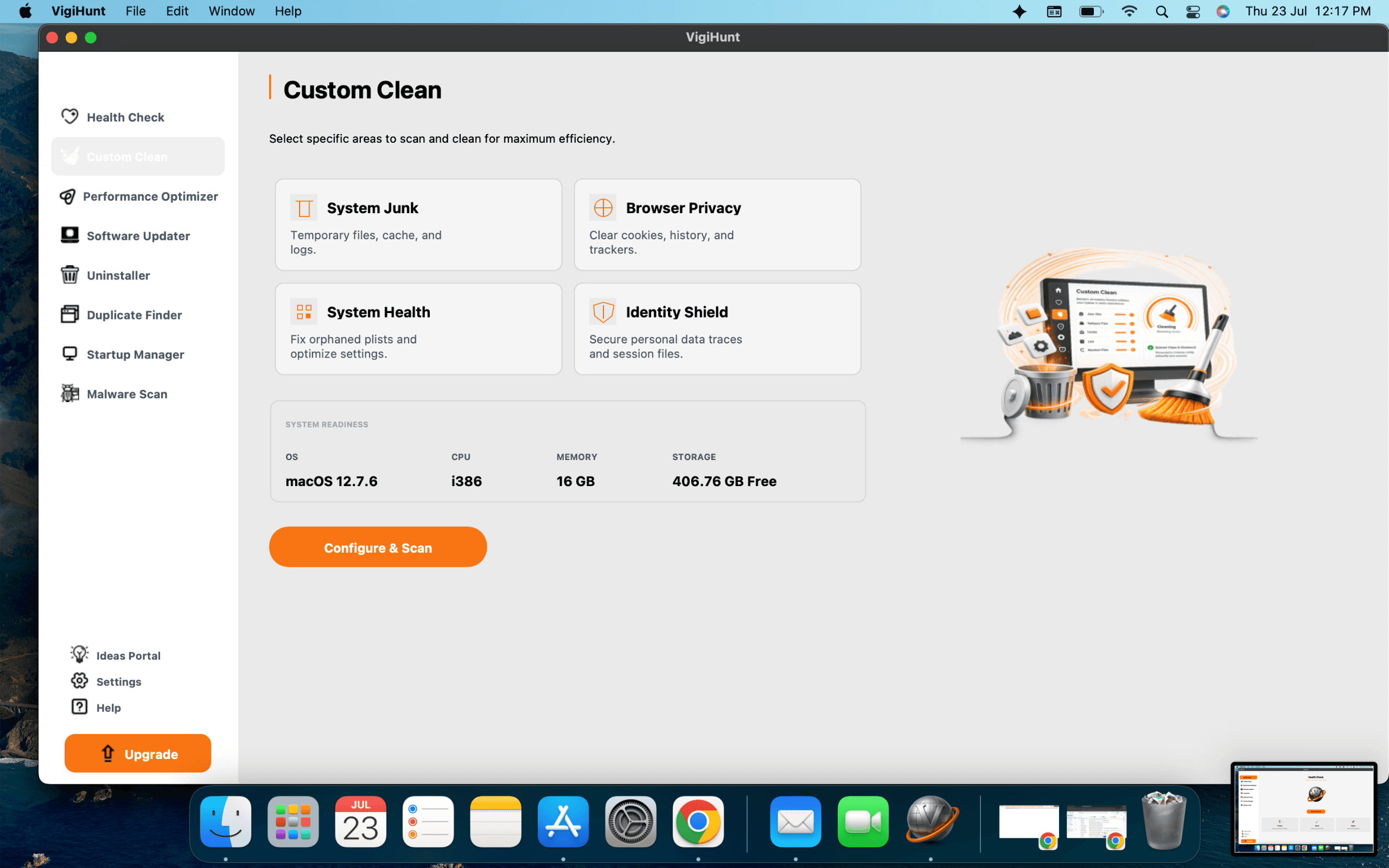Select the System Health grid icon
This screenshot has width=1389, height=868.
304,311
